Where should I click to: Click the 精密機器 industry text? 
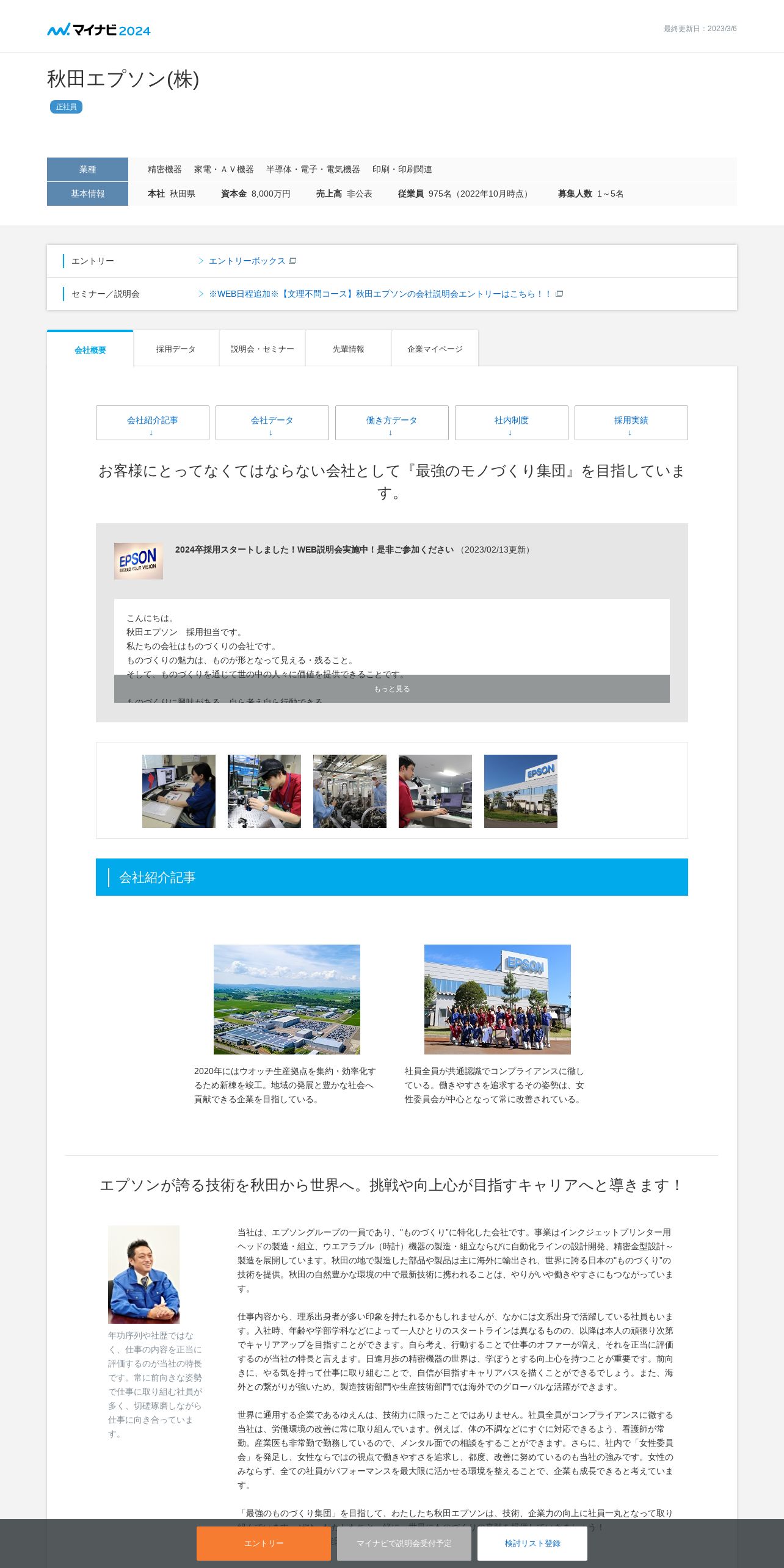pos(165,169)
